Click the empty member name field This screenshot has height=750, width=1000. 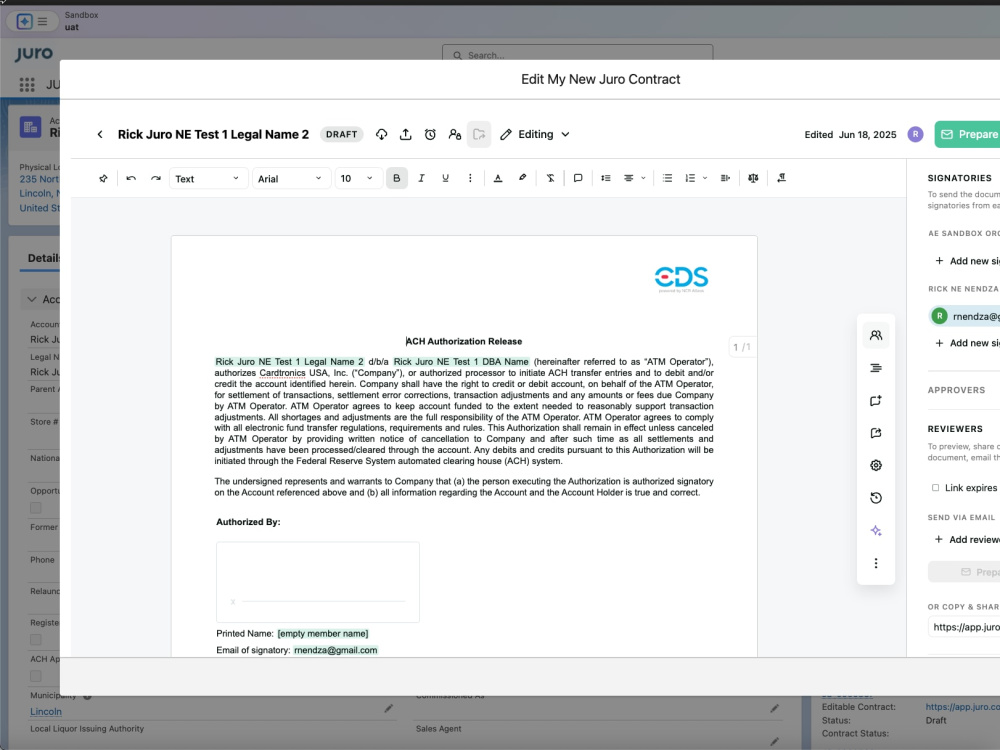coord(323,633)
